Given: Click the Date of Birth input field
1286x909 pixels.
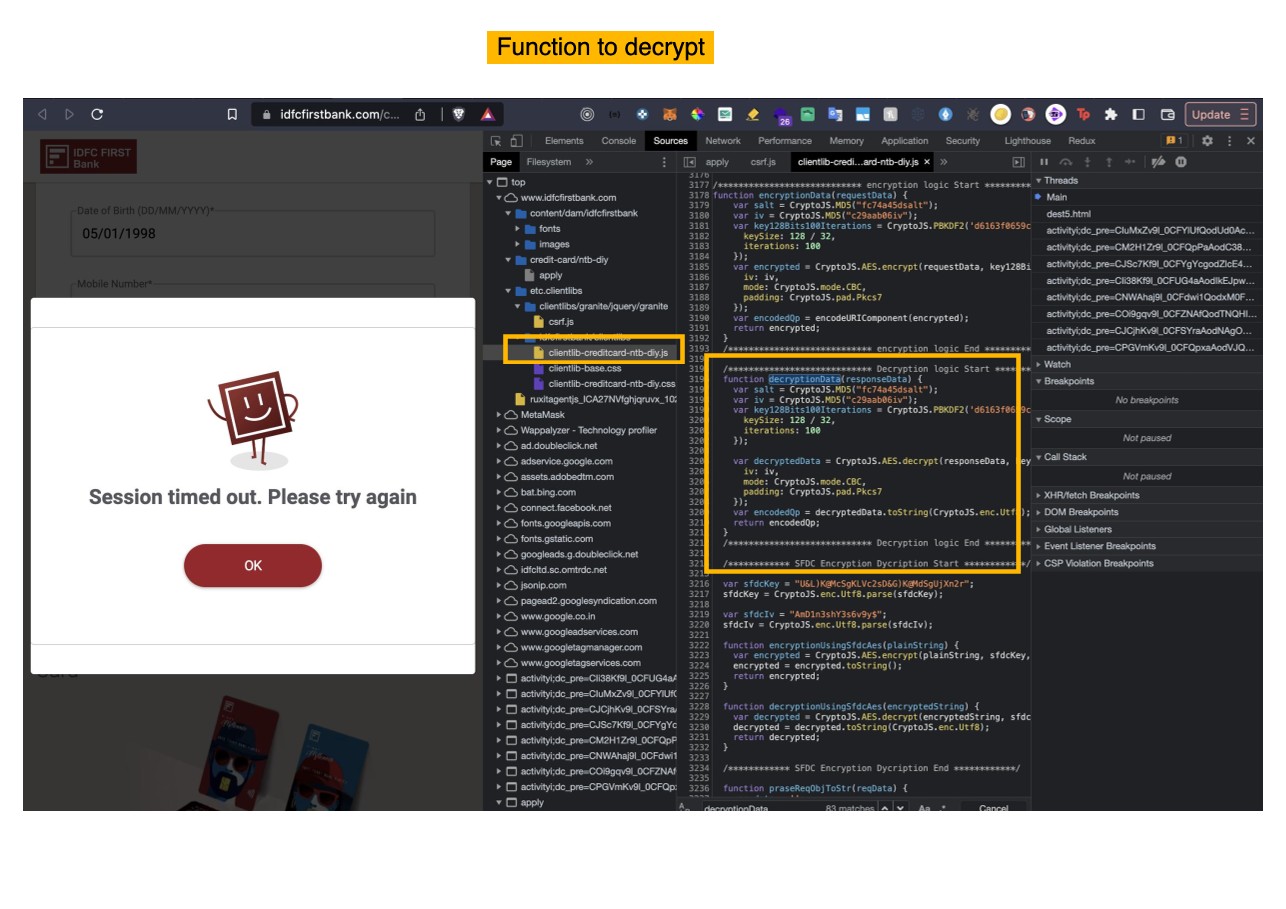Looking at the screenshot, I should click(x=253, y=234).
